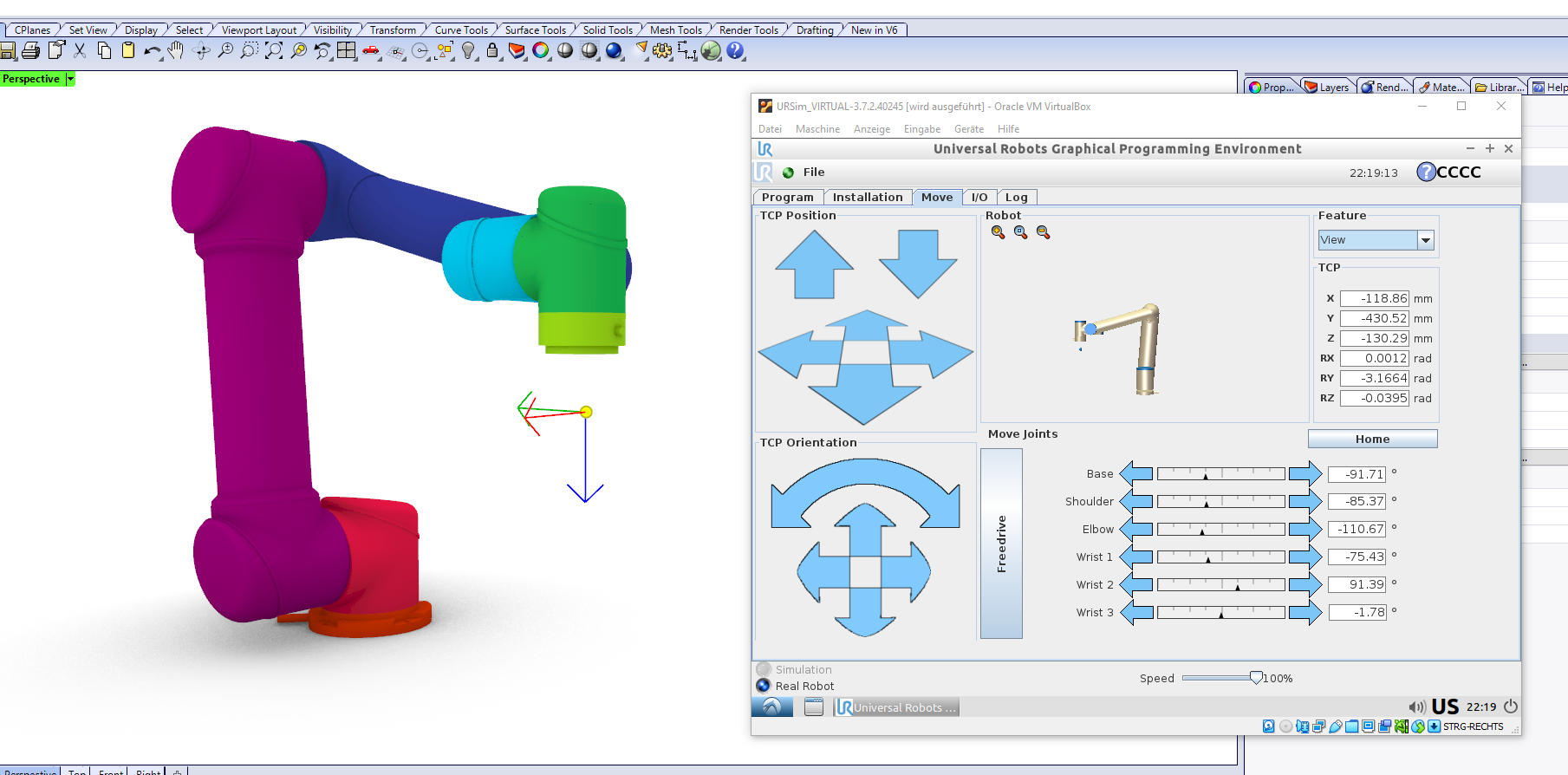Select the Pan hand tool
The width and height of the screenshot is (1568, 775).
[x=176, y=51]
